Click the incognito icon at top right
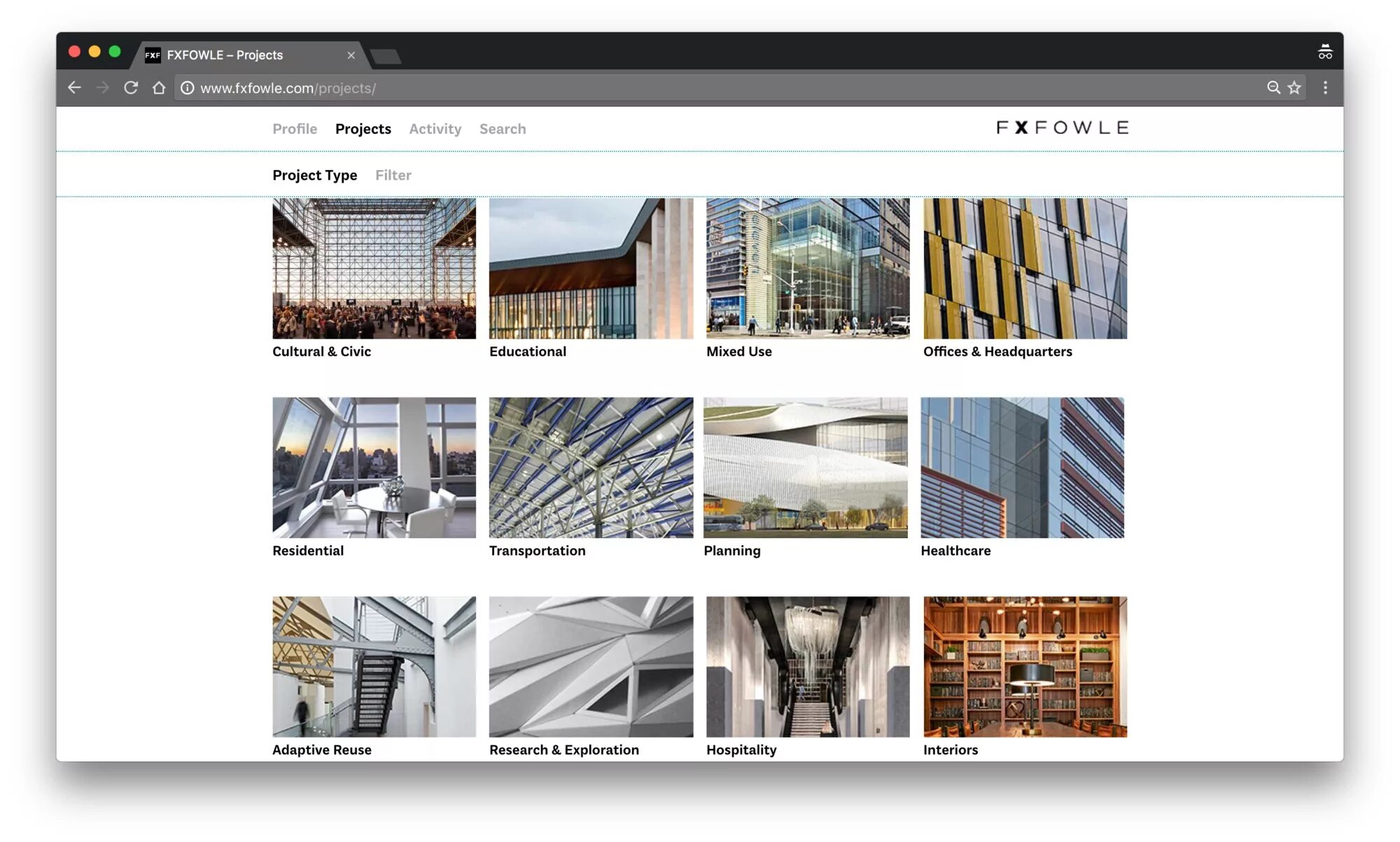Screen dimensions: 1400x842 1324,52
